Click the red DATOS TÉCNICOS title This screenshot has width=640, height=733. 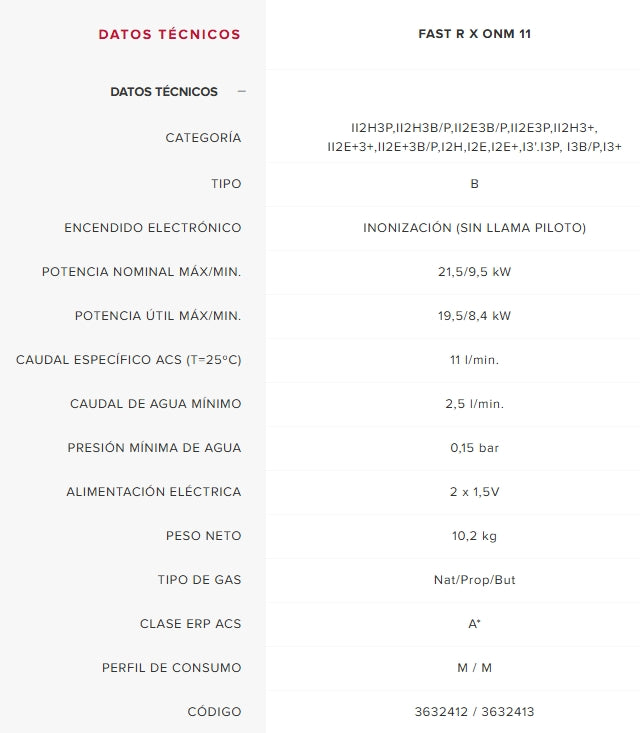[169, 34]
